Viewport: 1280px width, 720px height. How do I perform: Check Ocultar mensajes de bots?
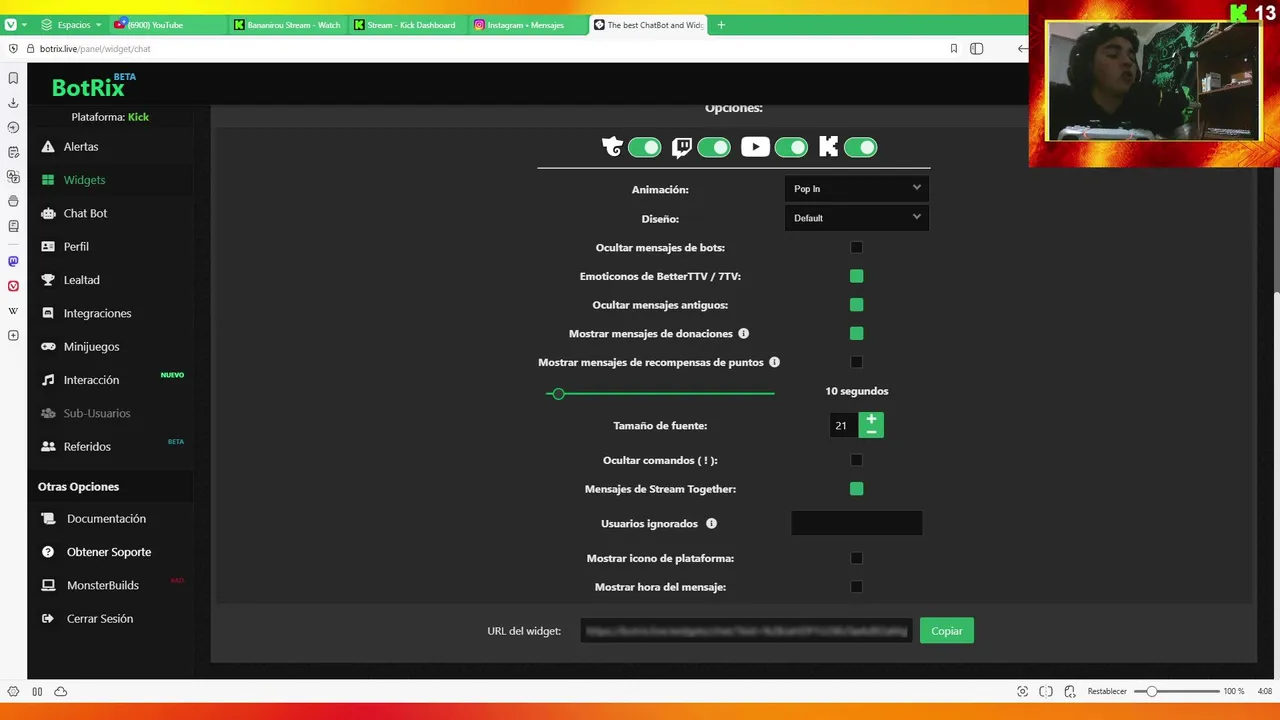856,247
